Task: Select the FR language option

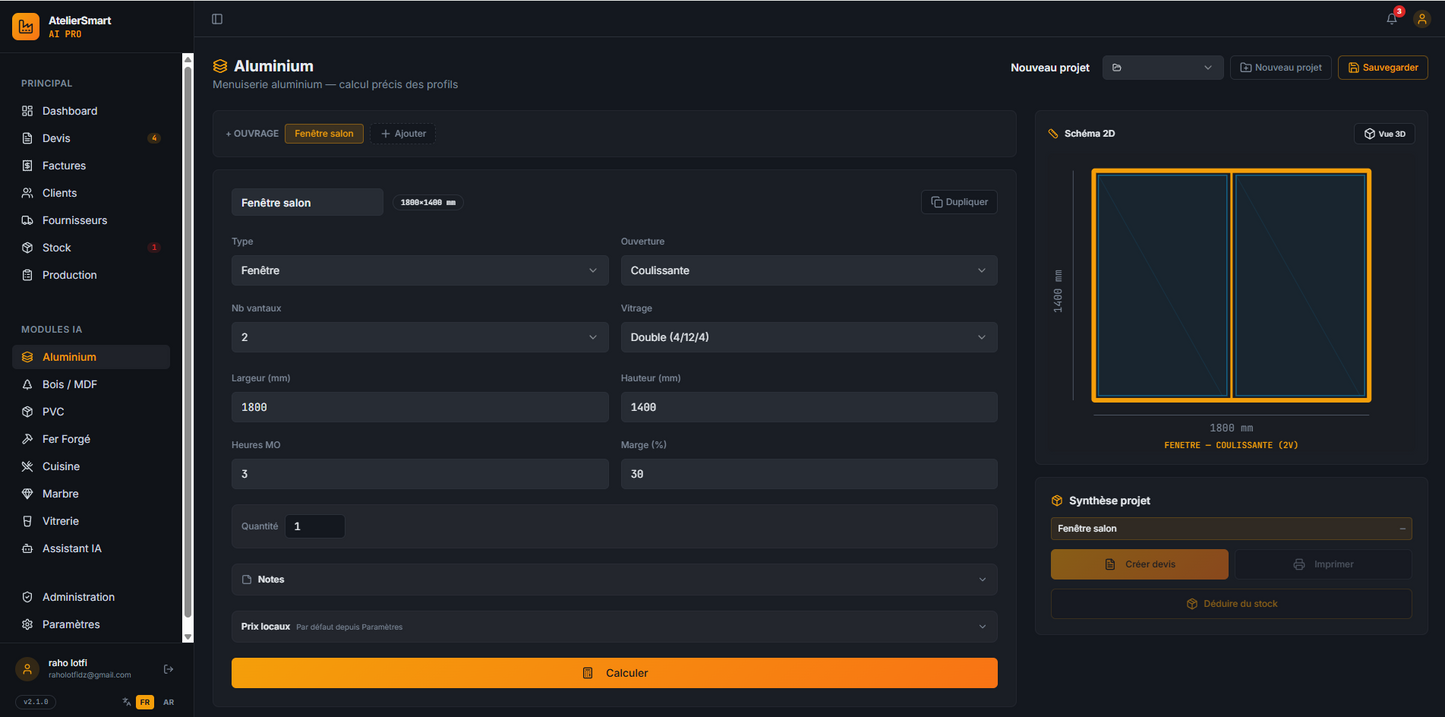Action: [145, 702]
